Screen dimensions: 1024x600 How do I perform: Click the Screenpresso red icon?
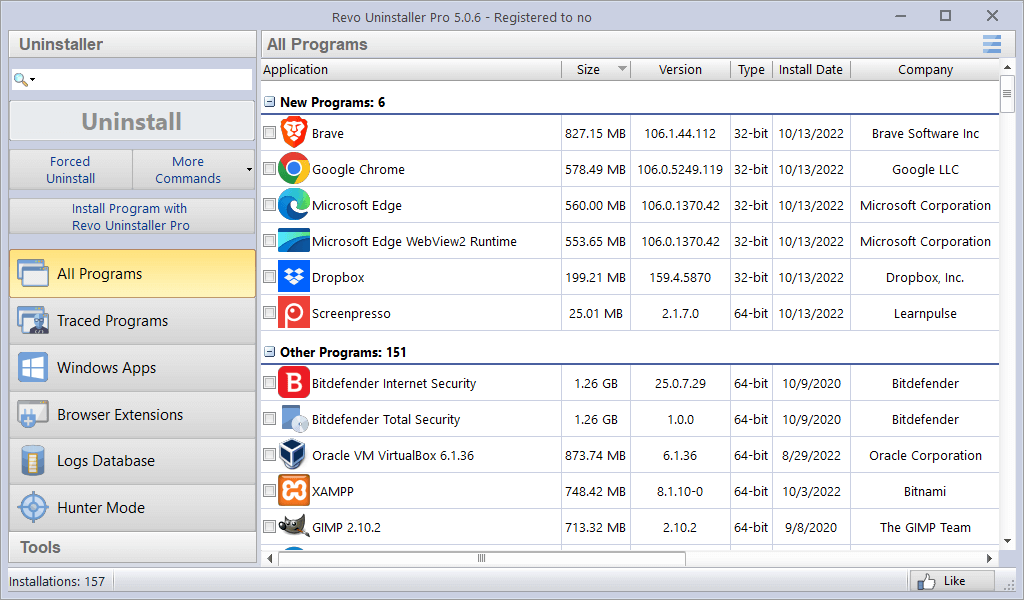pyautogui.click(x=294, y=312)
